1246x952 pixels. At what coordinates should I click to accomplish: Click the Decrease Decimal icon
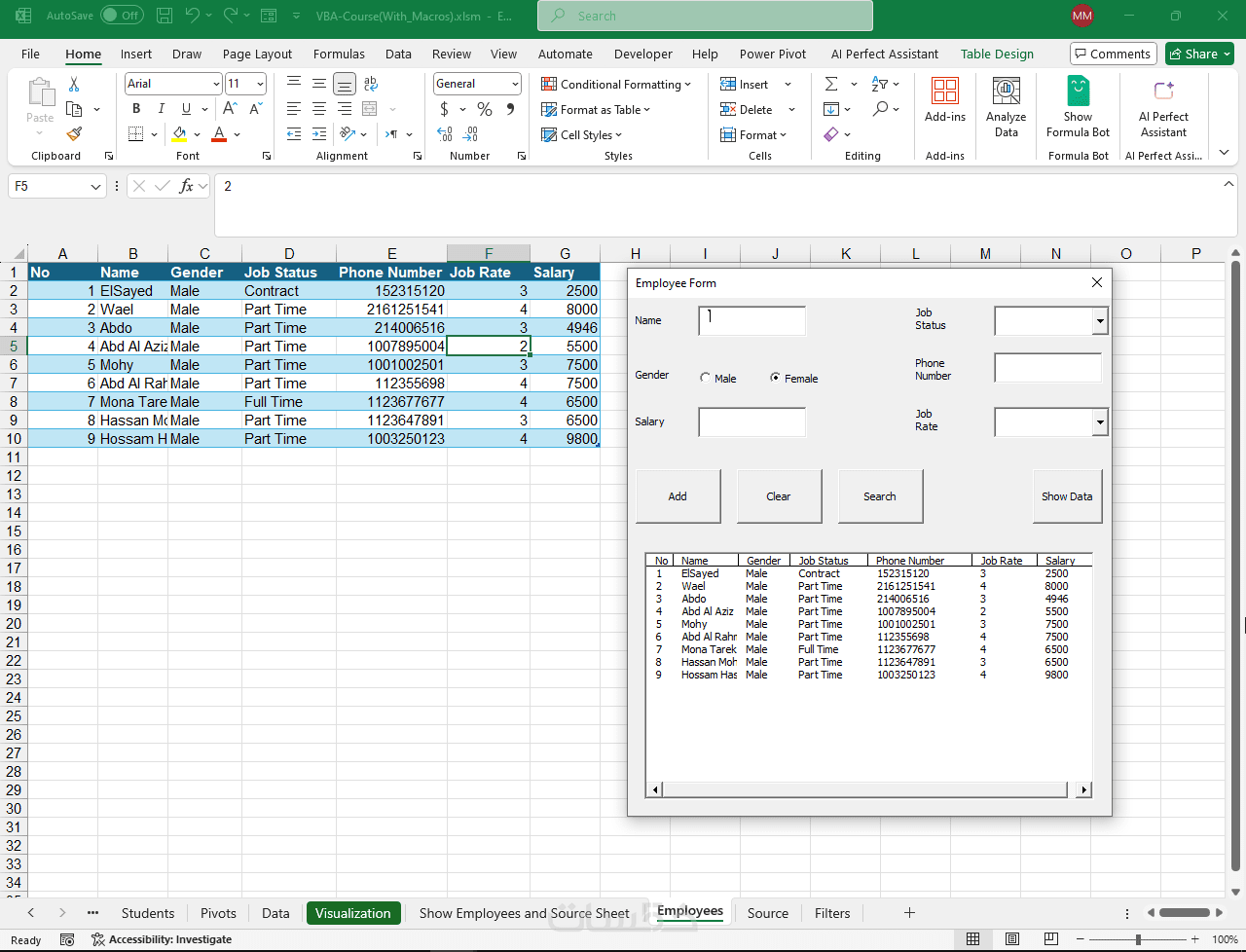(471, 134)
